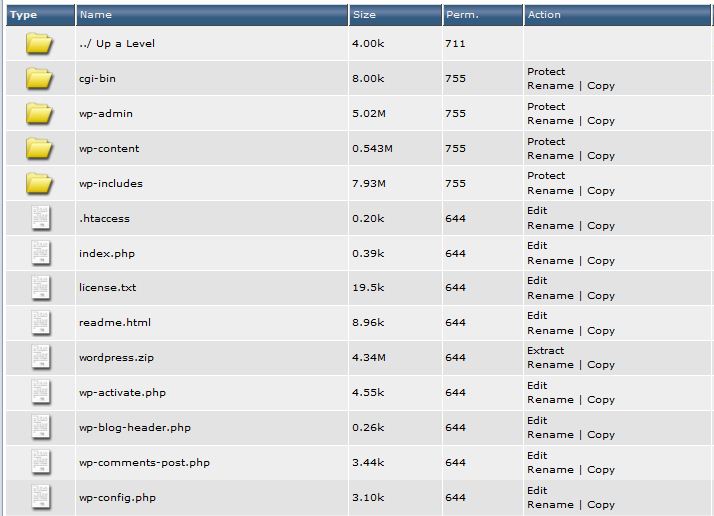Click the .htaccess file icon
Image resolution: width=714 pixels, height=516 pixels.
pos(40,218)
